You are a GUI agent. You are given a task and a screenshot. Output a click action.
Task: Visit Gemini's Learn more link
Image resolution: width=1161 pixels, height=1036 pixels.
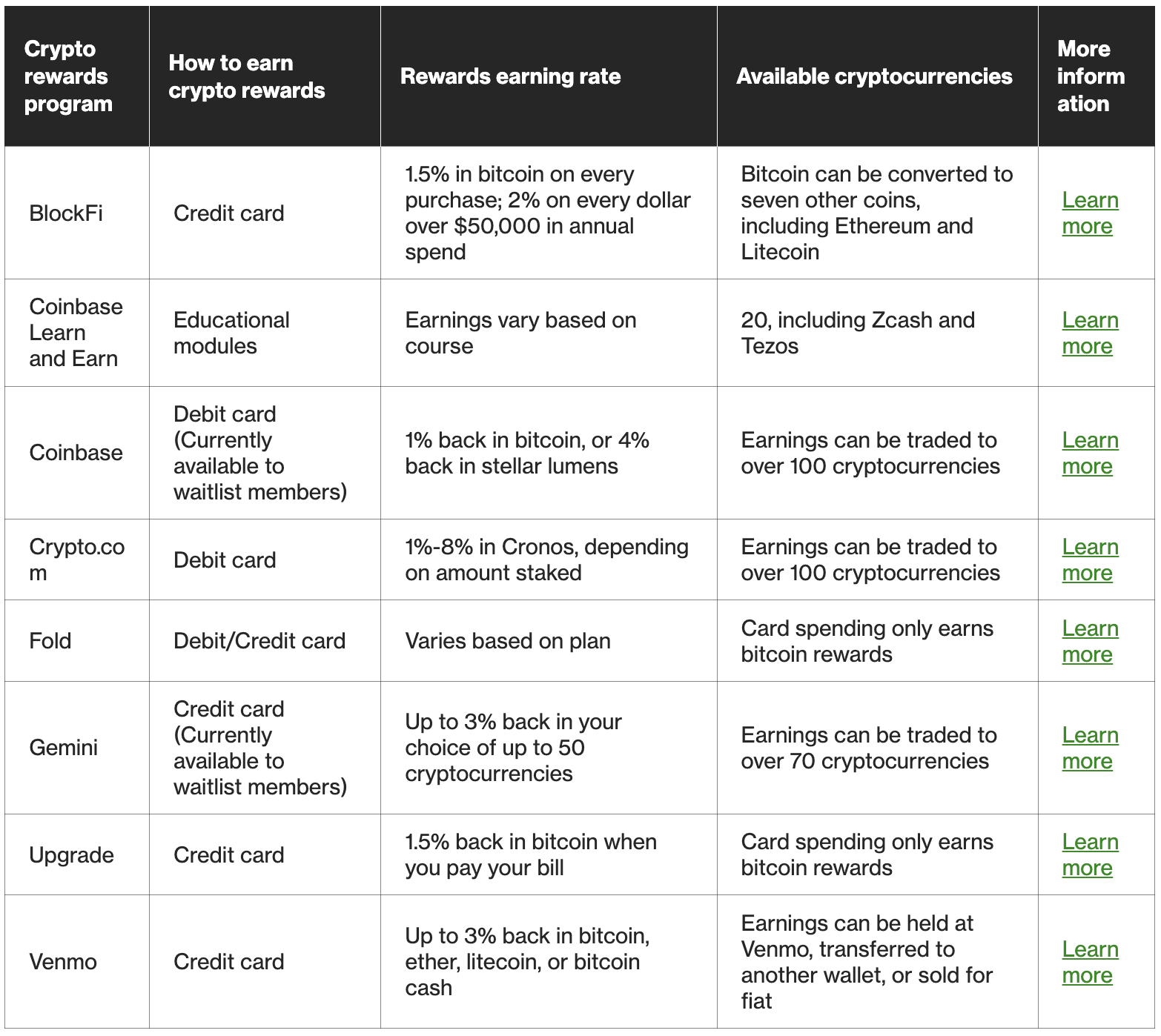click(x=1090, y=748)
